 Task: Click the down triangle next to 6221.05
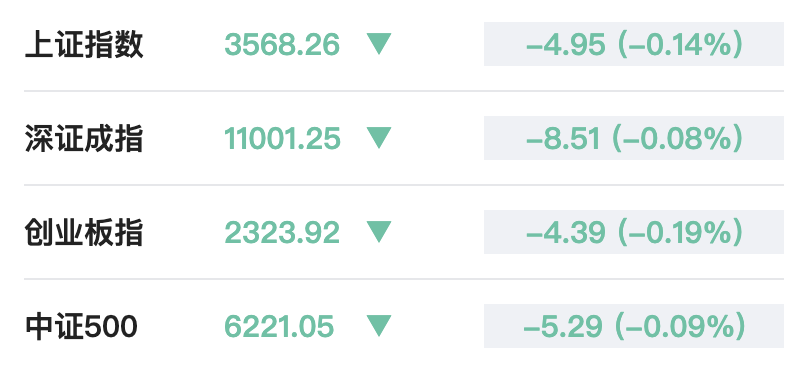(379, 325)
